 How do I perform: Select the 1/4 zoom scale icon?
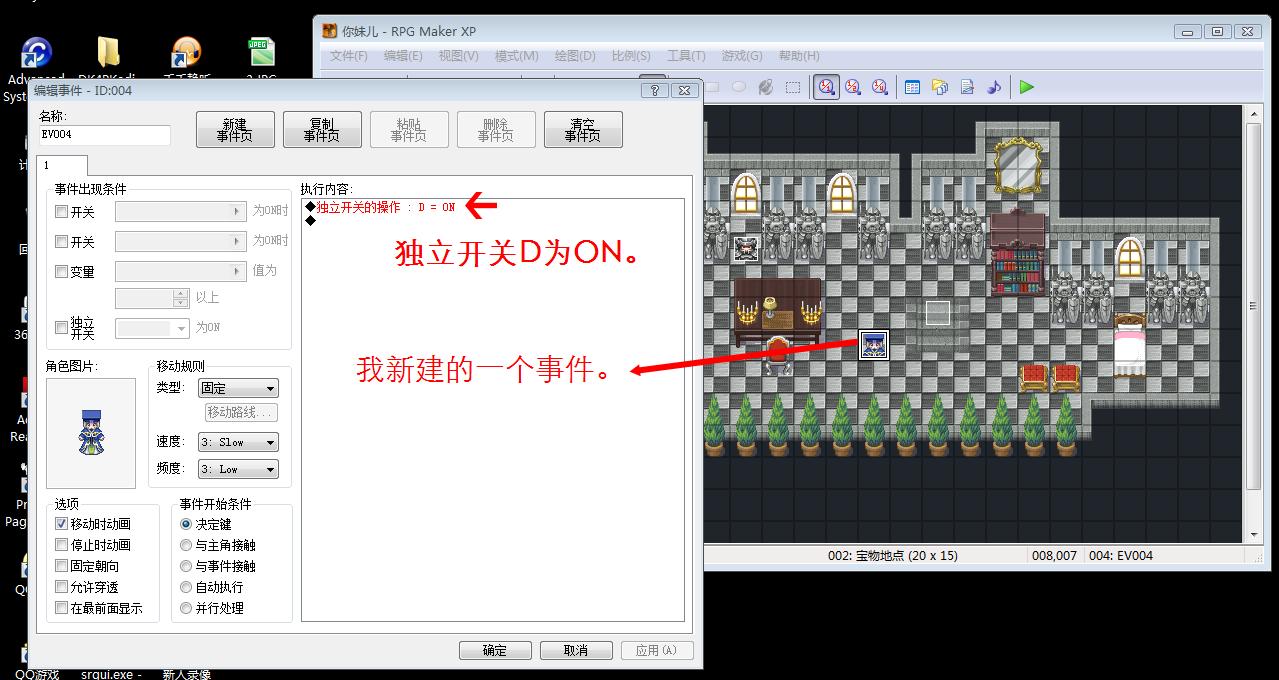[880, 87]
